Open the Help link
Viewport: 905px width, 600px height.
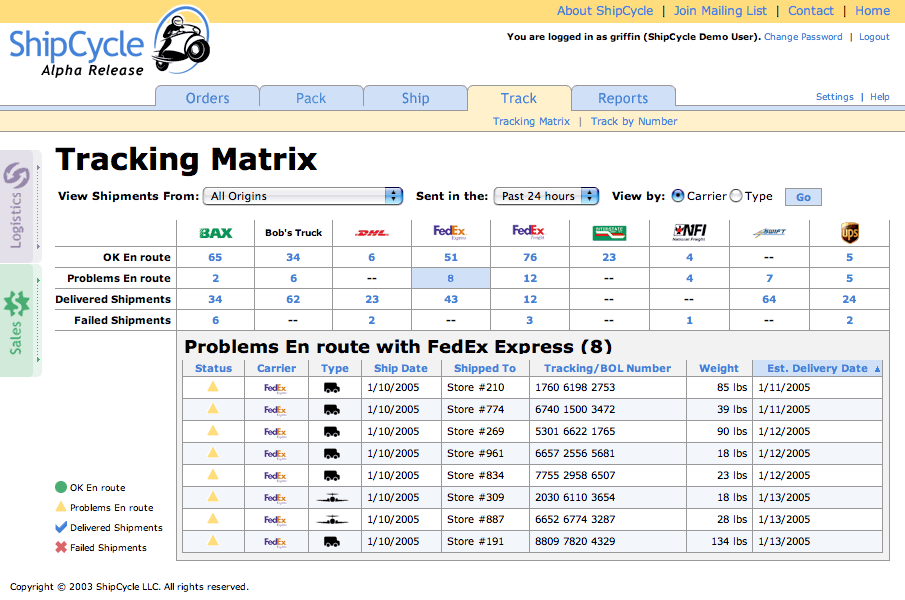click(x=880, y=97)
